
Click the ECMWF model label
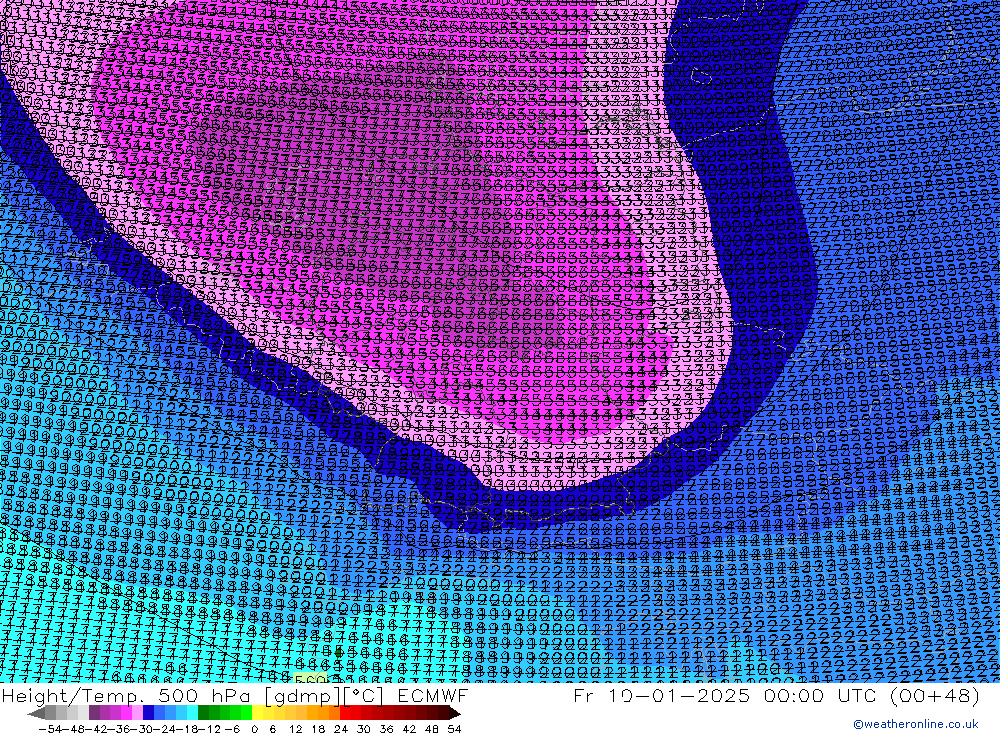[432, 695]
